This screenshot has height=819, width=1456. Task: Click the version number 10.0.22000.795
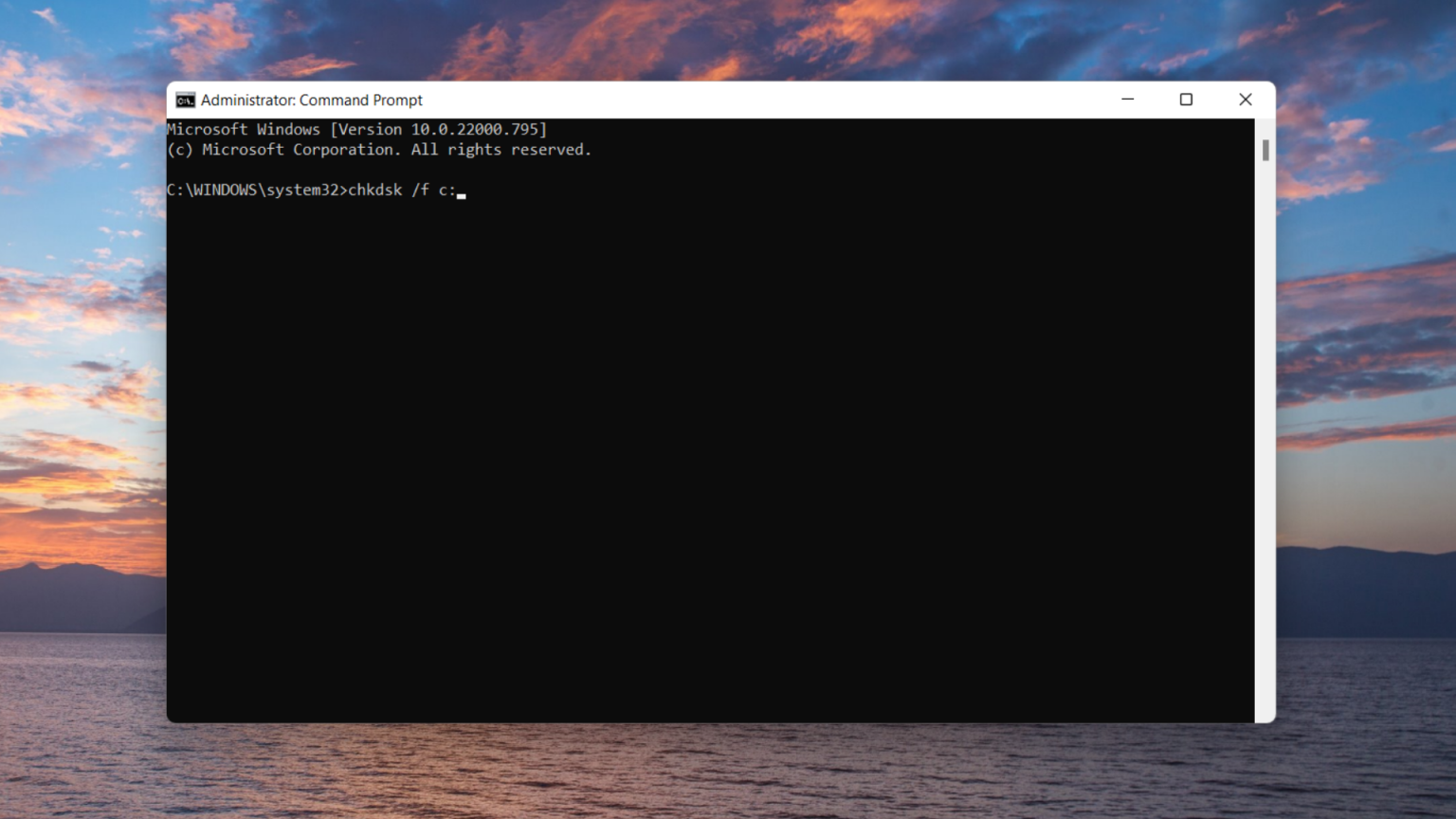tap(474, 130)
